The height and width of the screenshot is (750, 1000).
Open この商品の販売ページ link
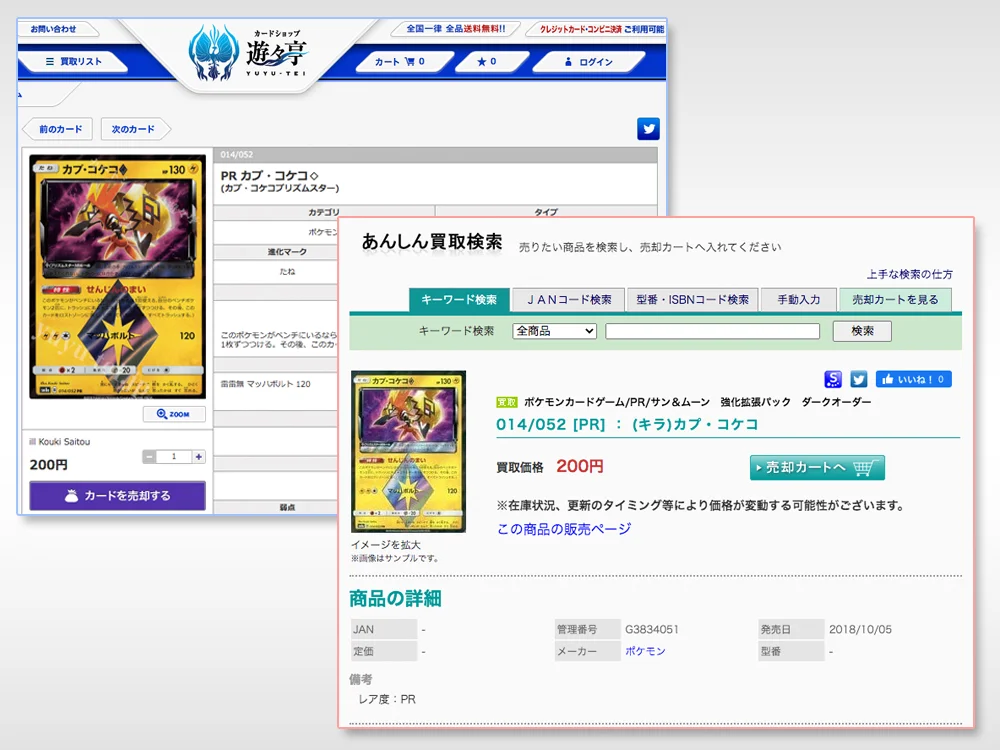tap(564, 529)
